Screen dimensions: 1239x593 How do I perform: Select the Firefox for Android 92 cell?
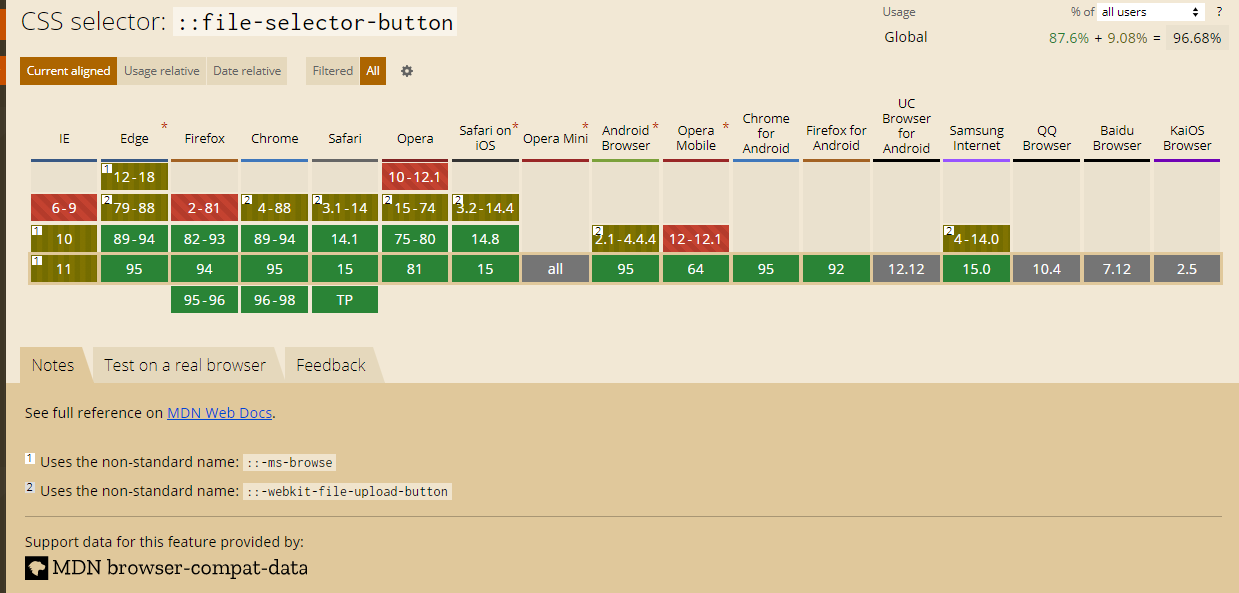[x=836, y=269]
